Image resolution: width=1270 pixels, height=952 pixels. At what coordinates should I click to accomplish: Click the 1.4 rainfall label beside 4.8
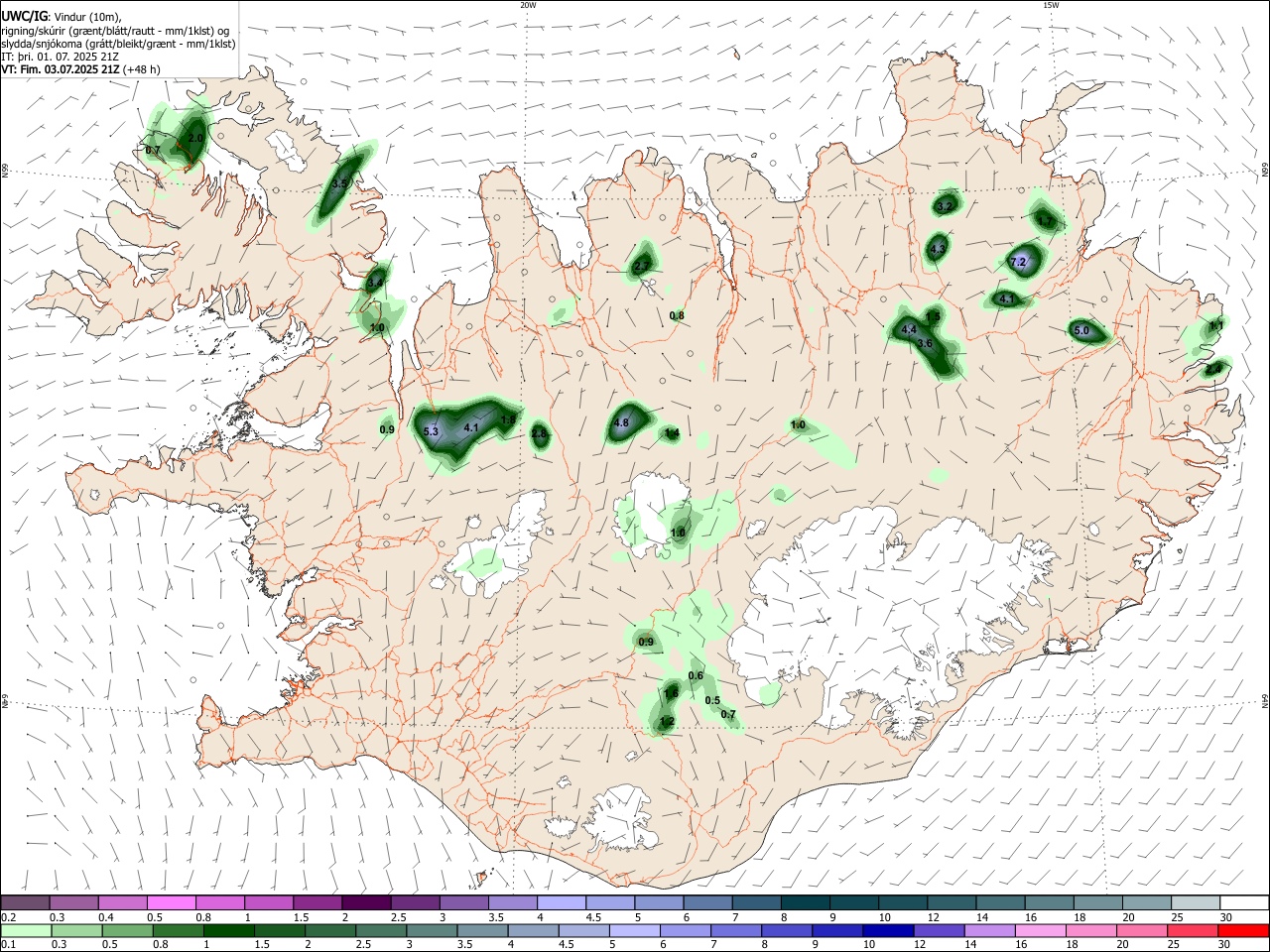[x=672, y=433]
